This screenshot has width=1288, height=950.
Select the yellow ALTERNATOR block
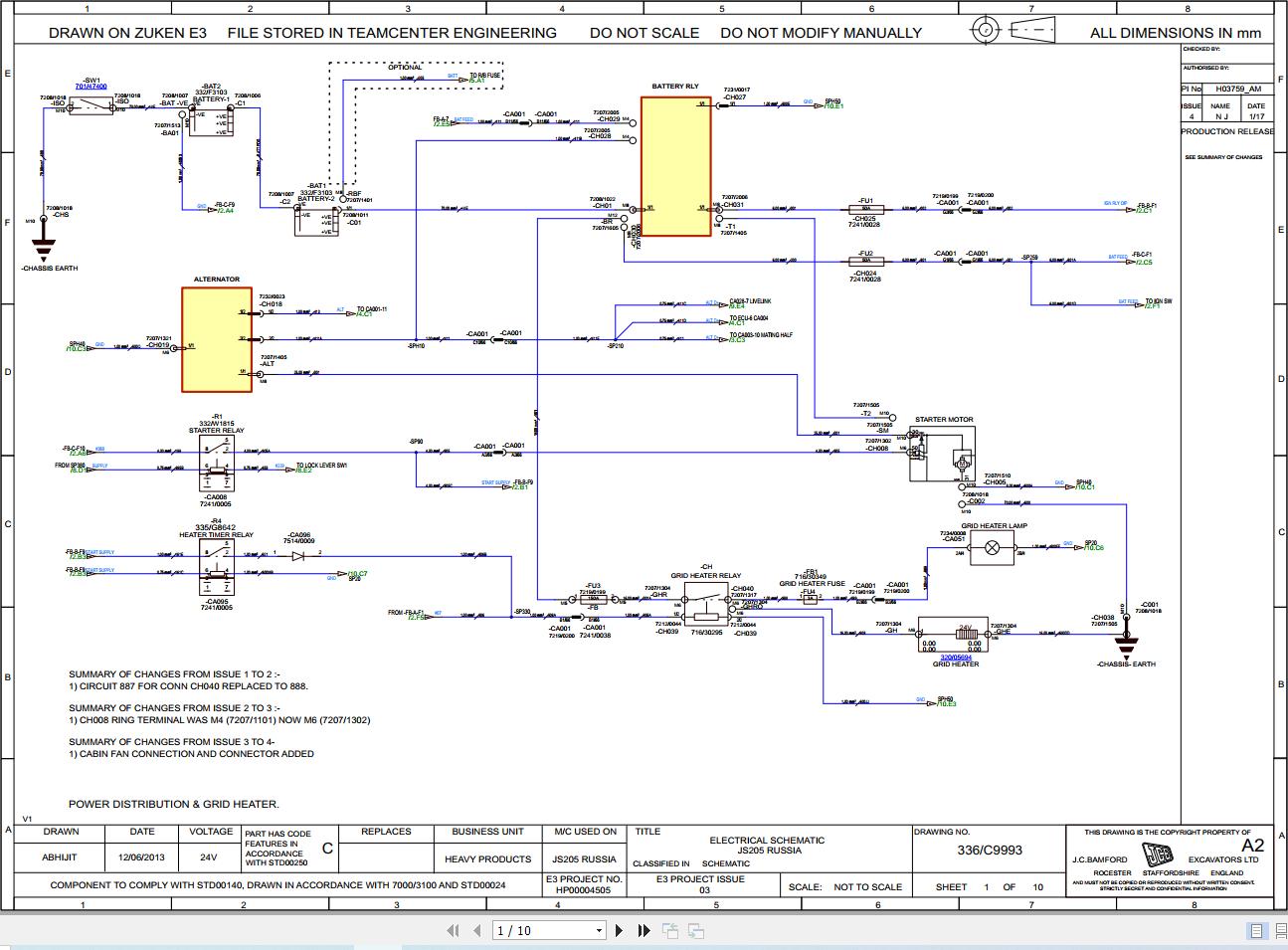tap(215, 336)
